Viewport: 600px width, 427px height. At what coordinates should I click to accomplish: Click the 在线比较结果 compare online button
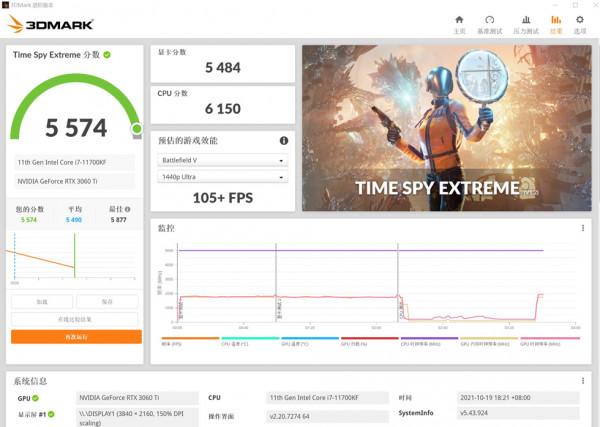click(x=75, y=319)
